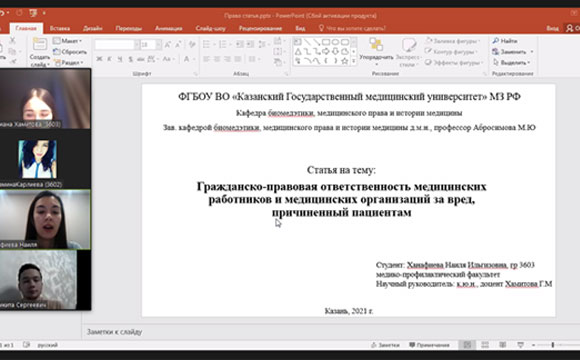Expand the shapes gallery more arrow

click(354, 61)
